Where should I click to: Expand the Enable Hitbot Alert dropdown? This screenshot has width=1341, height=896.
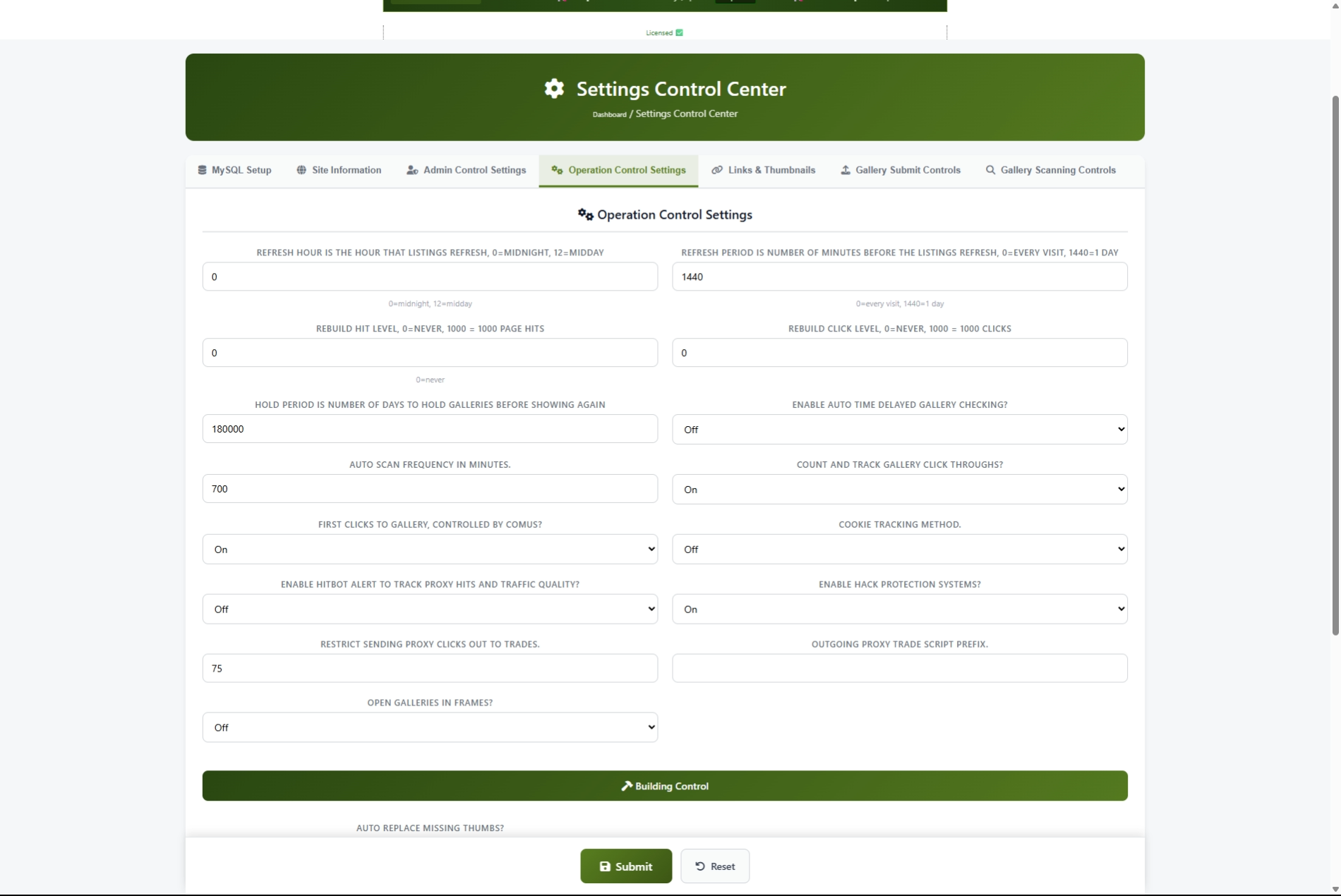tap(430, 610)
